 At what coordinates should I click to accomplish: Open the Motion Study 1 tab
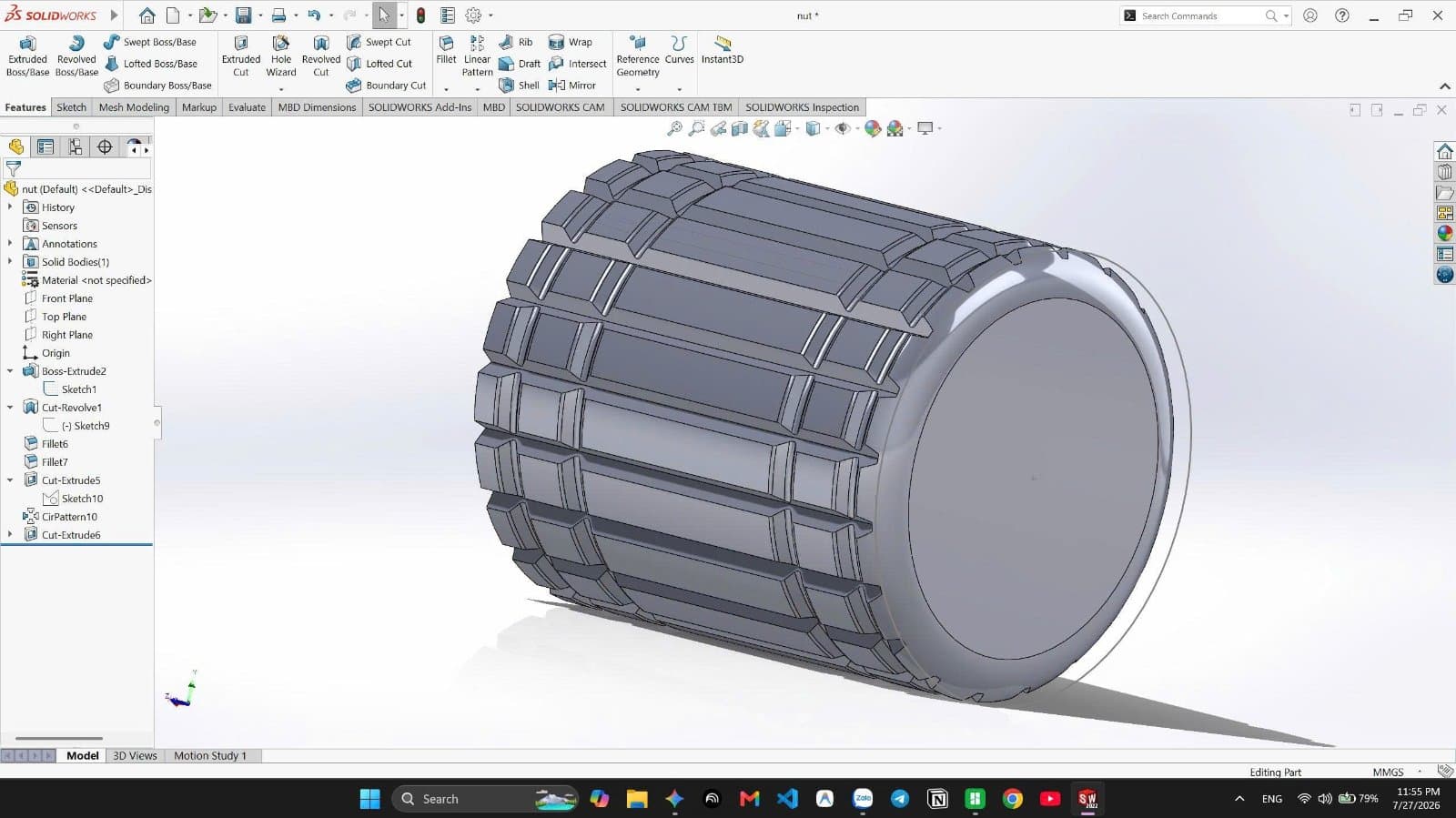click(210, 755)
